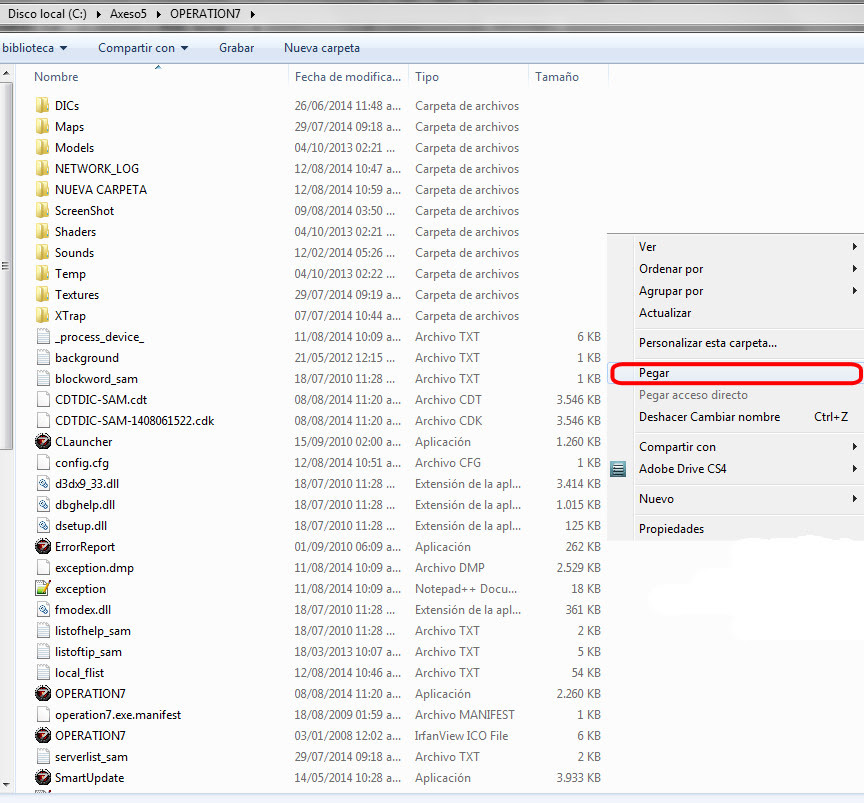Select the _process_device_ file name

tap(99, 337)
